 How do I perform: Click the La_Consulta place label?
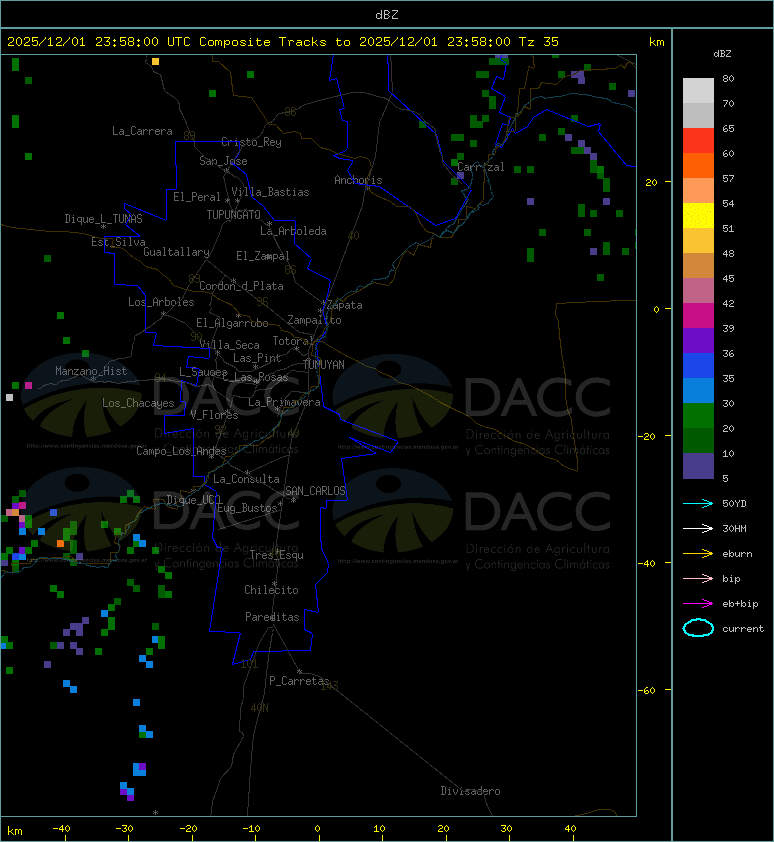(246, 479)
